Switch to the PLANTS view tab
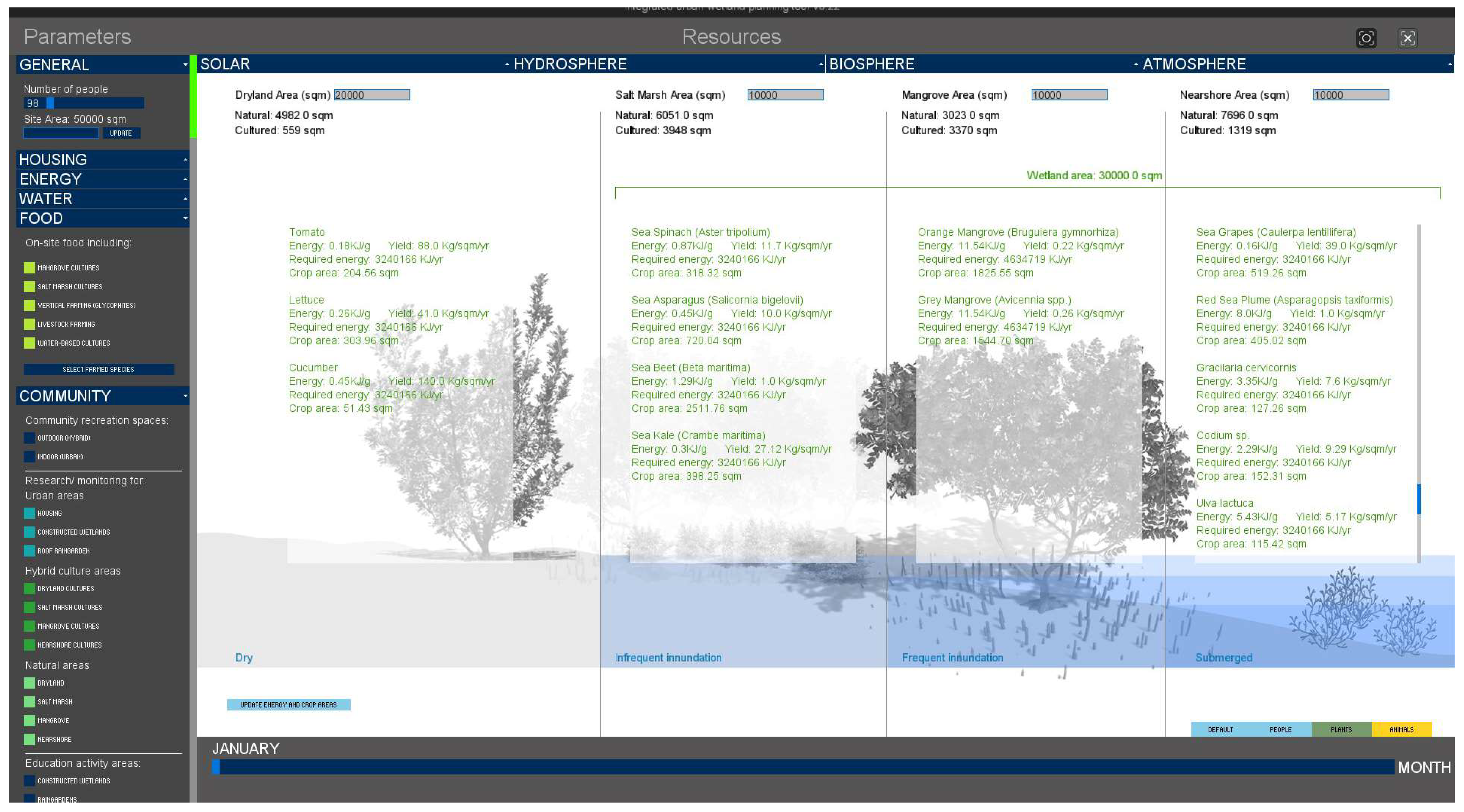Screen dimensions: 1464x812 tap(1341, 730)
